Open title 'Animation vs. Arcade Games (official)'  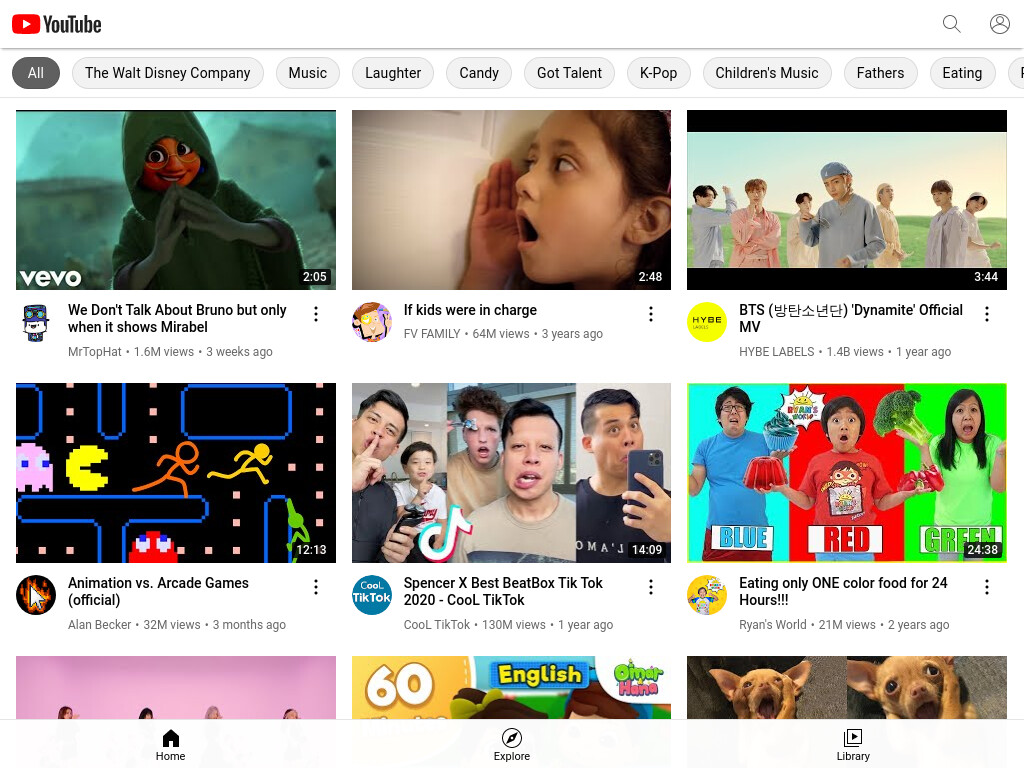(158, 592)
